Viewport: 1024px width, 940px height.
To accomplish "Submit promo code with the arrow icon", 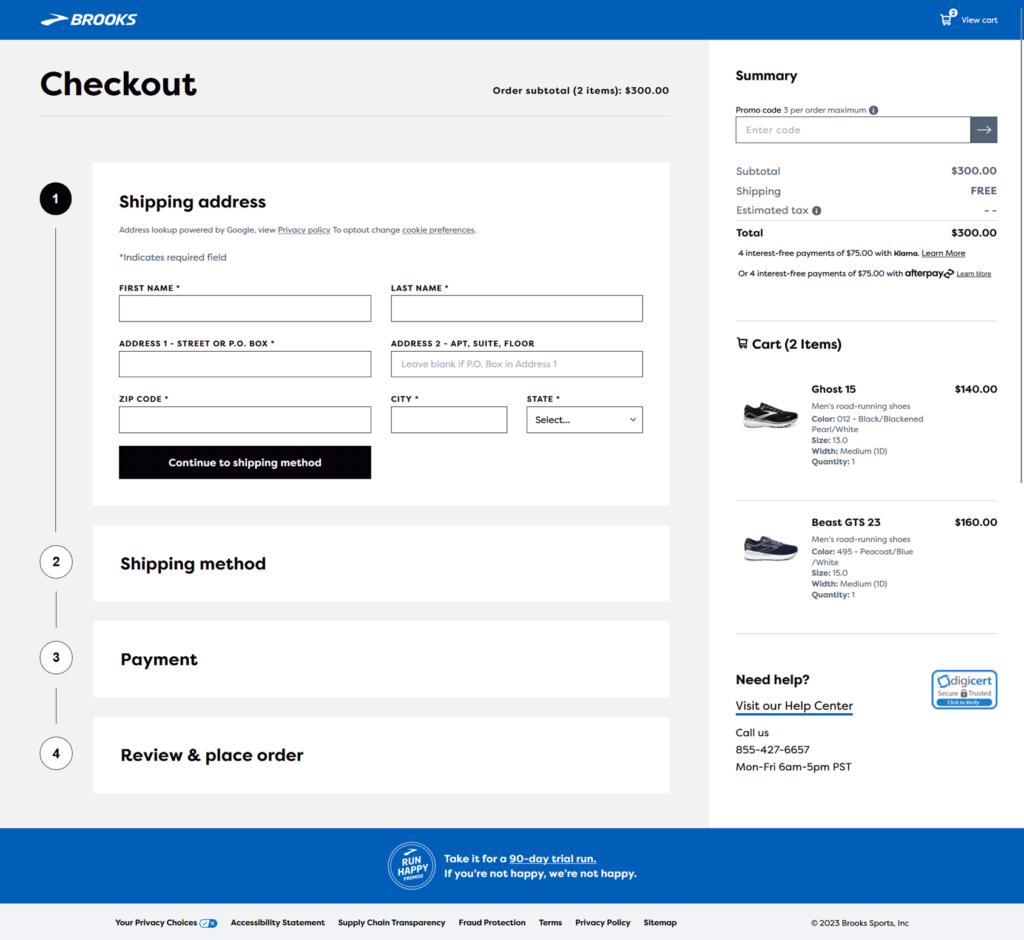I will pos(983,129).
